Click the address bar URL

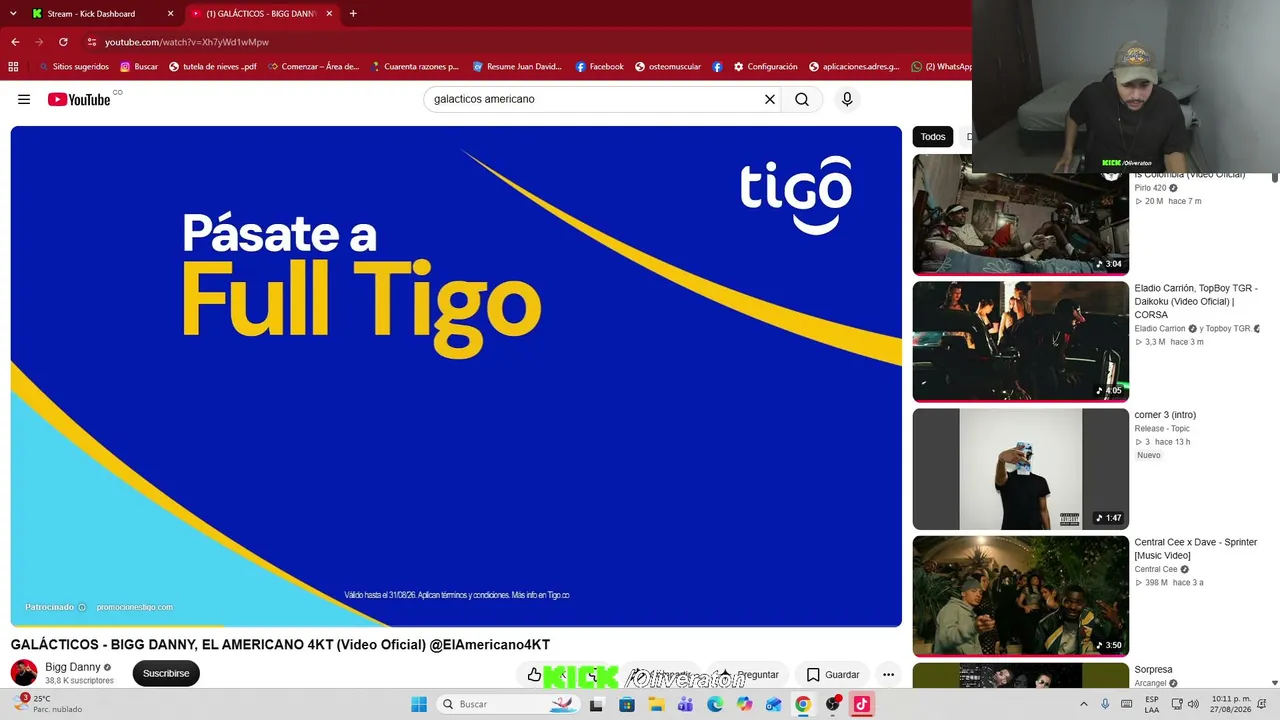(x=187, y=42)
